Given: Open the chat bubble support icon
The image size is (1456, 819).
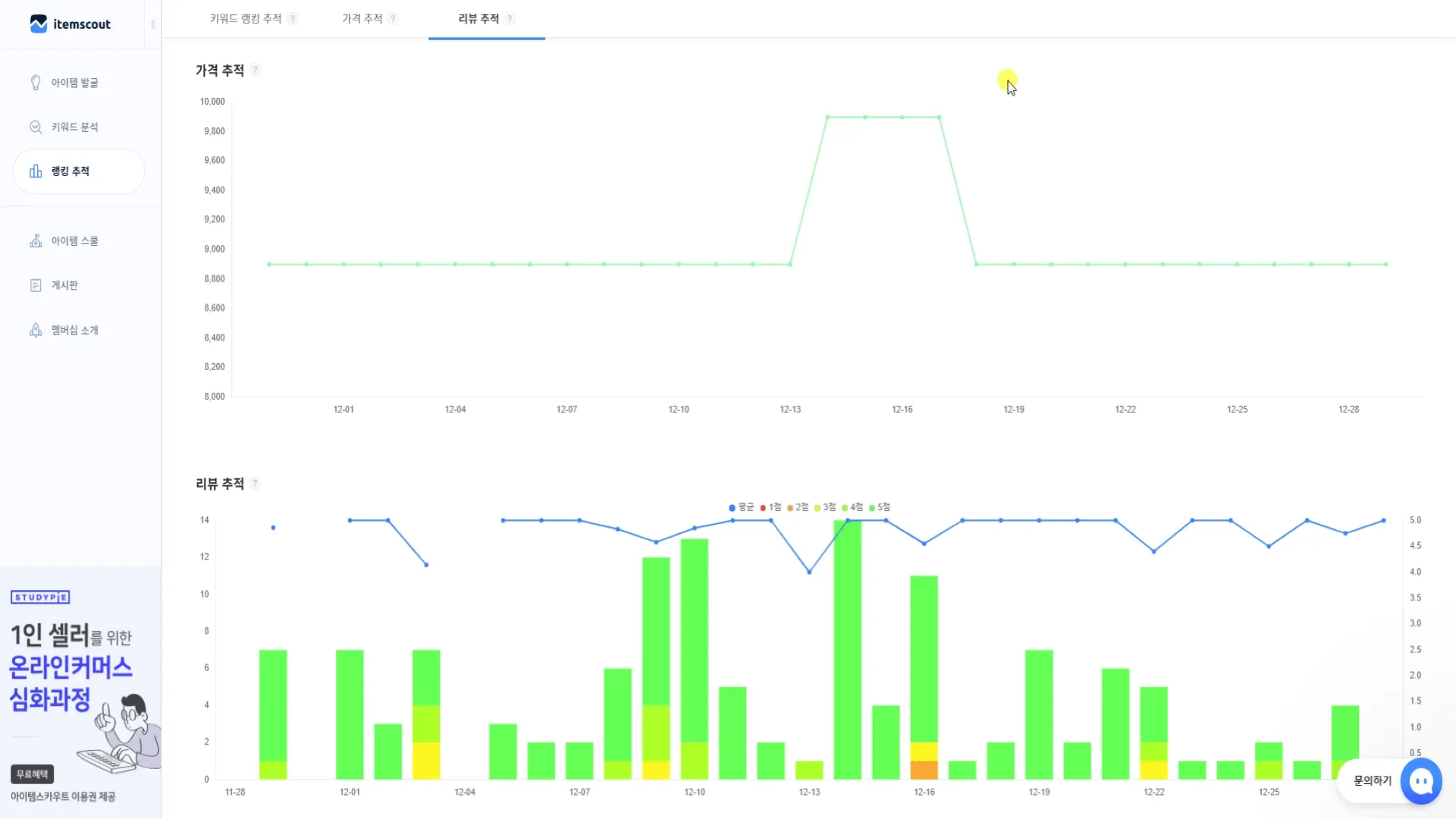Looking at the screenshot, I should 1420,781.
